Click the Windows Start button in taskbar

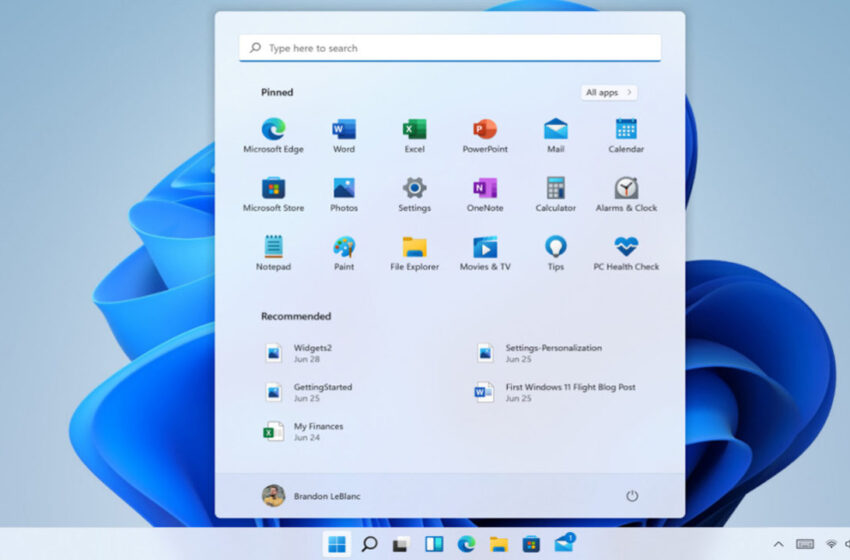coord(337,544)
